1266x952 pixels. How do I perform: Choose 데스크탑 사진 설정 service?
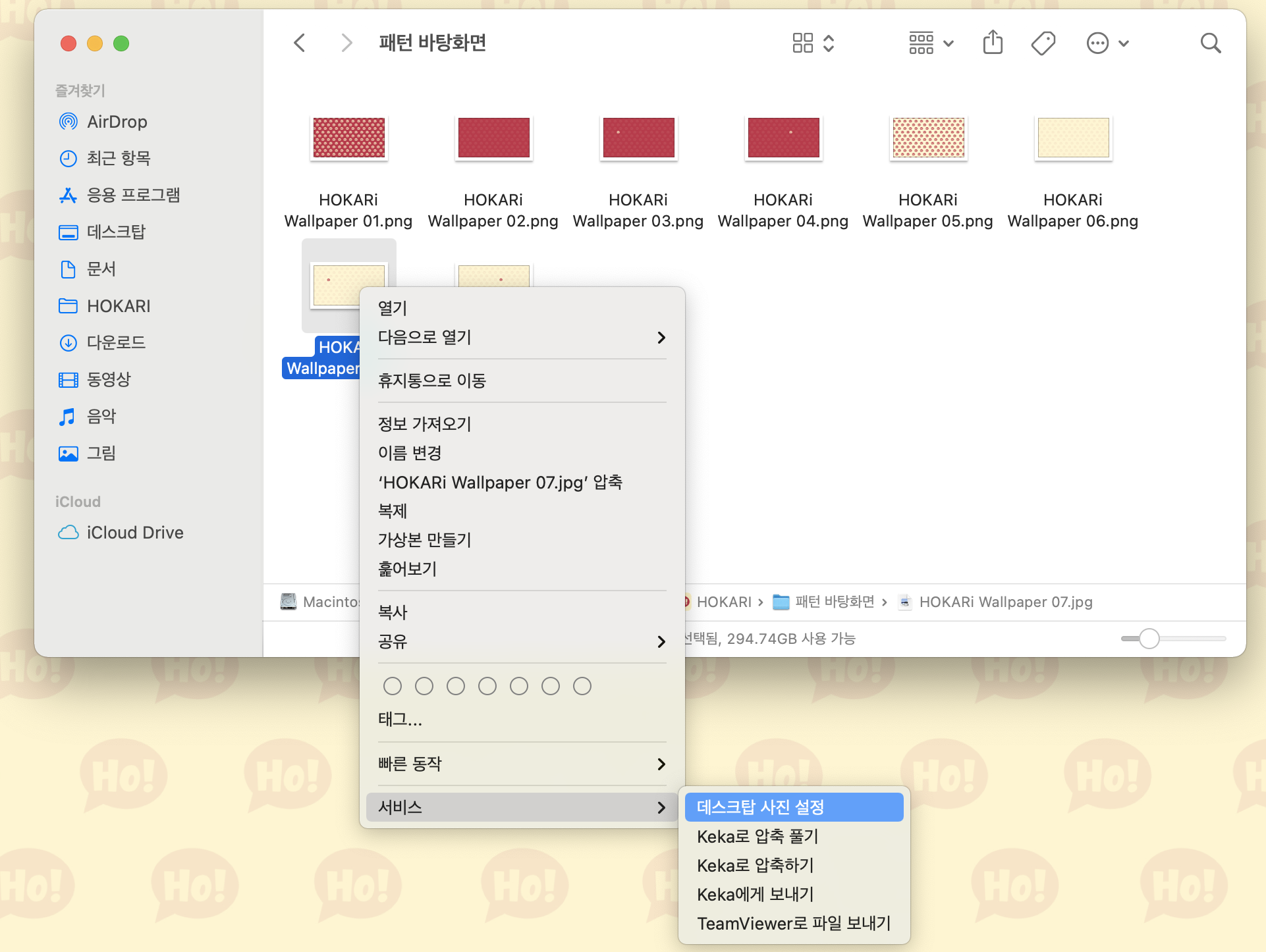pos(794,807)
